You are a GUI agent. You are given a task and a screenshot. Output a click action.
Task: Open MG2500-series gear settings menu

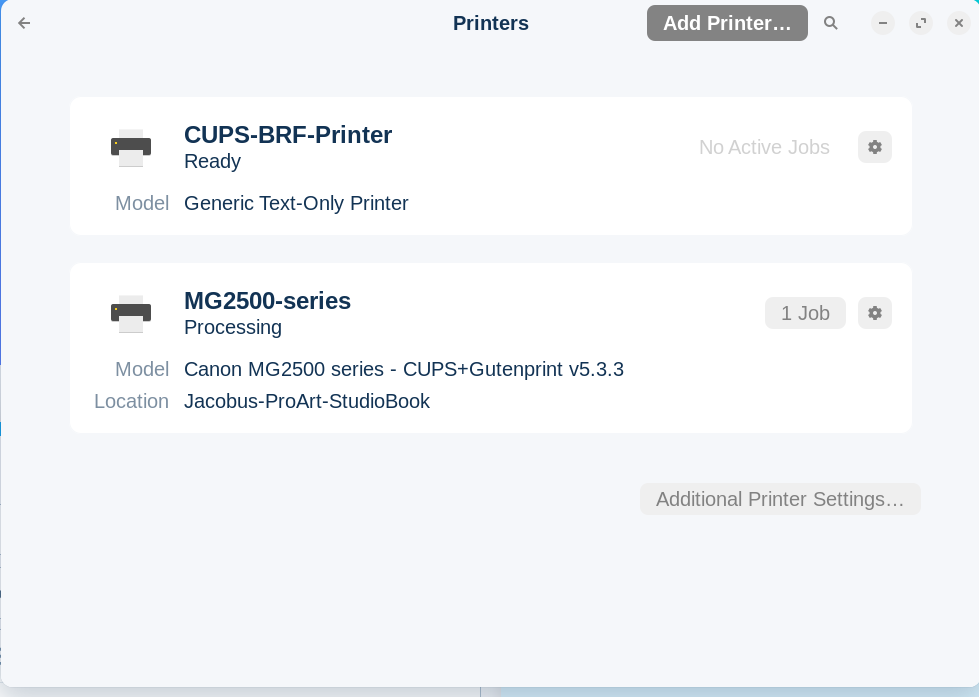pos(875,313)
